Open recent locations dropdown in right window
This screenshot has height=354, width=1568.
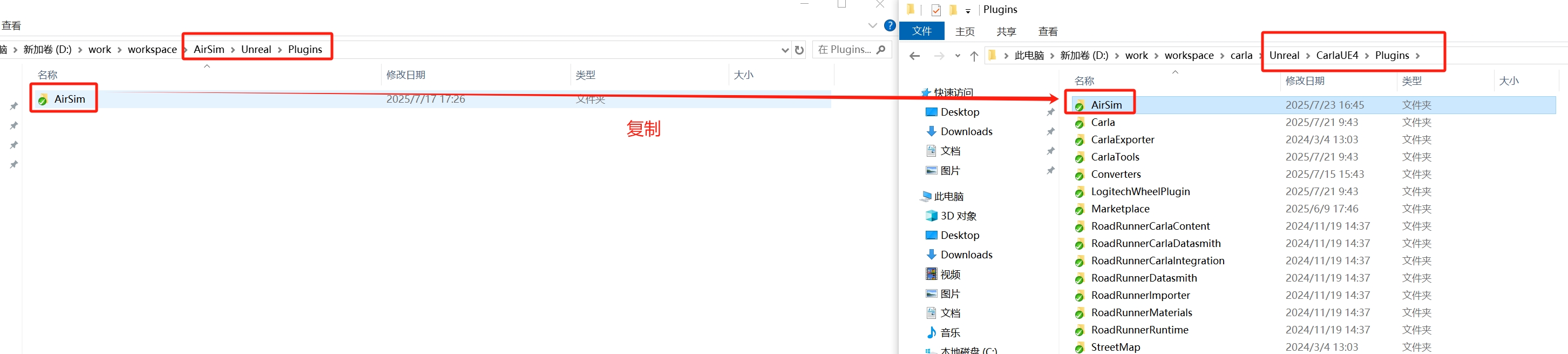958,56
